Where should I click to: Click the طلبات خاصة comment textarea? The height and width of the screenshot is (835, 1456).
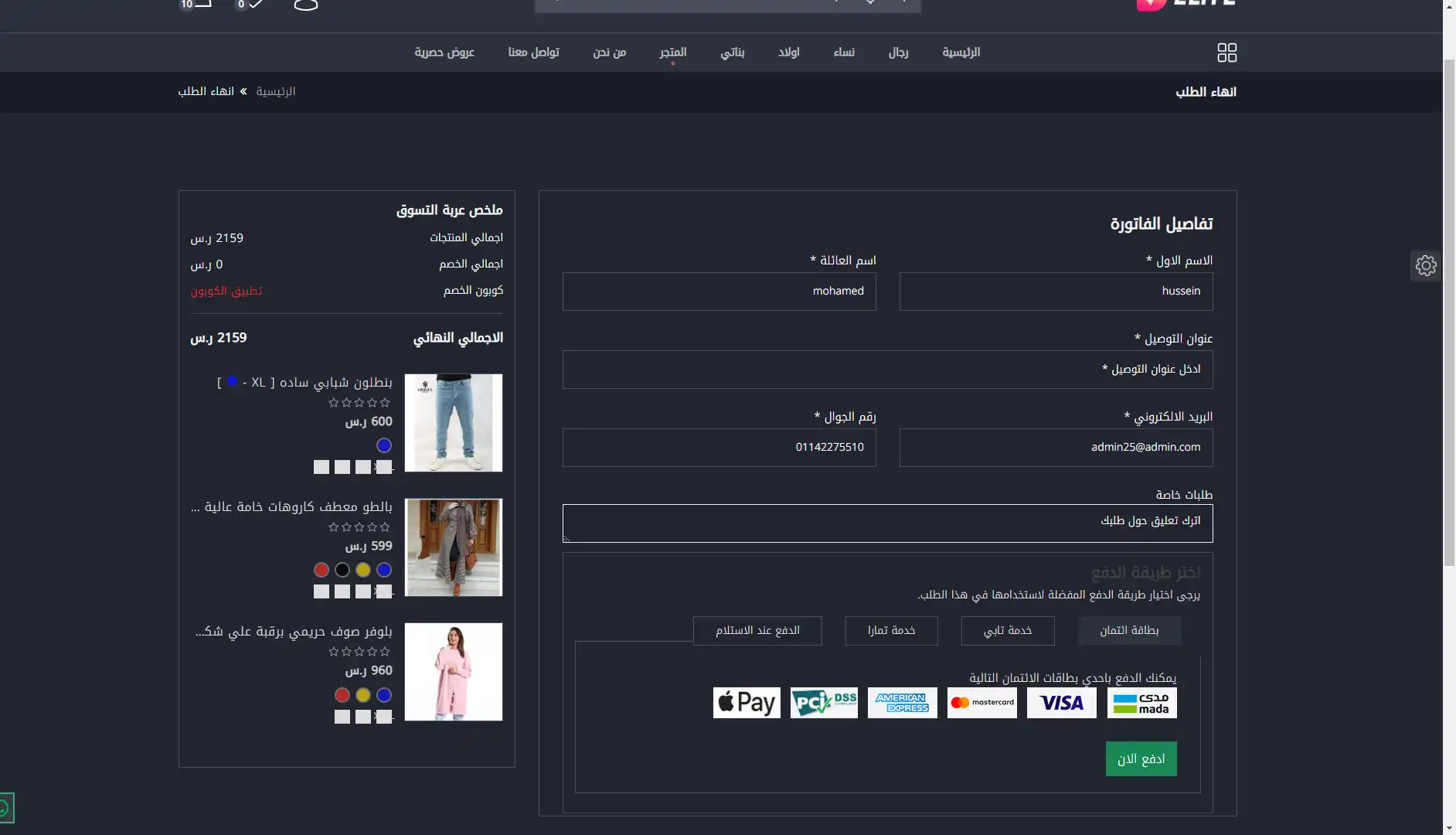[x=887, y=523]
